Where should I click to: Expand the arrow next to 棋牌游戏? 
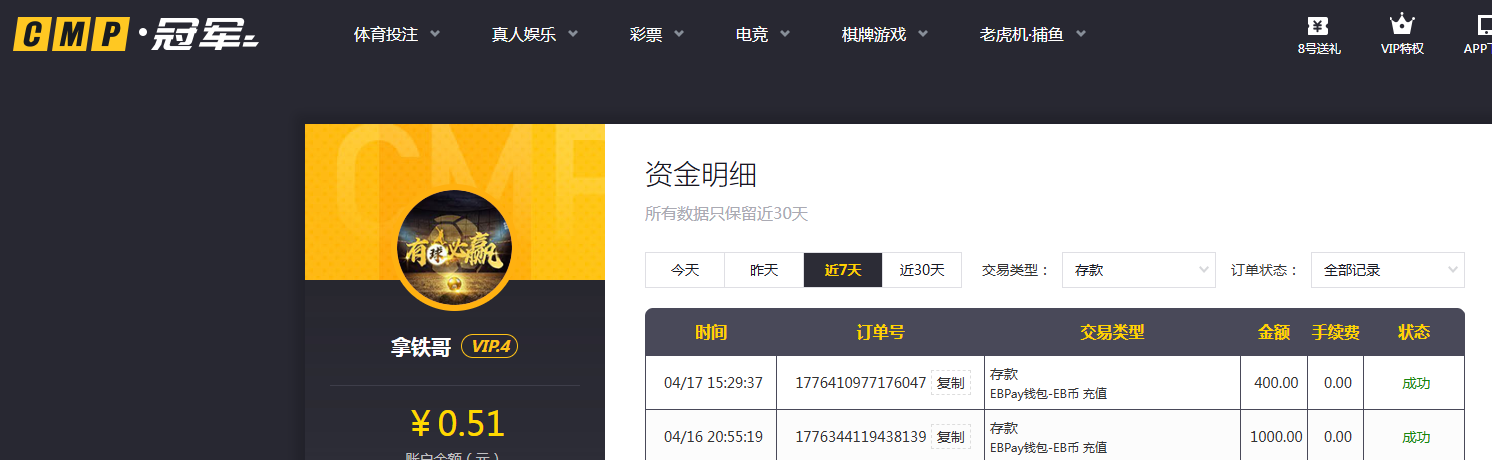[923, 34]
